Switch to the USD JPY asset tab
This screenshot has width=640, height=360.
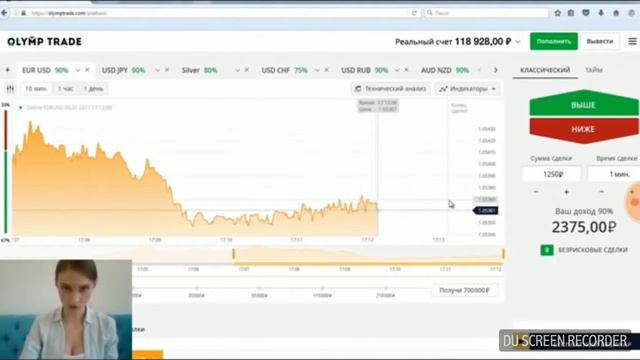coord(123,70)
